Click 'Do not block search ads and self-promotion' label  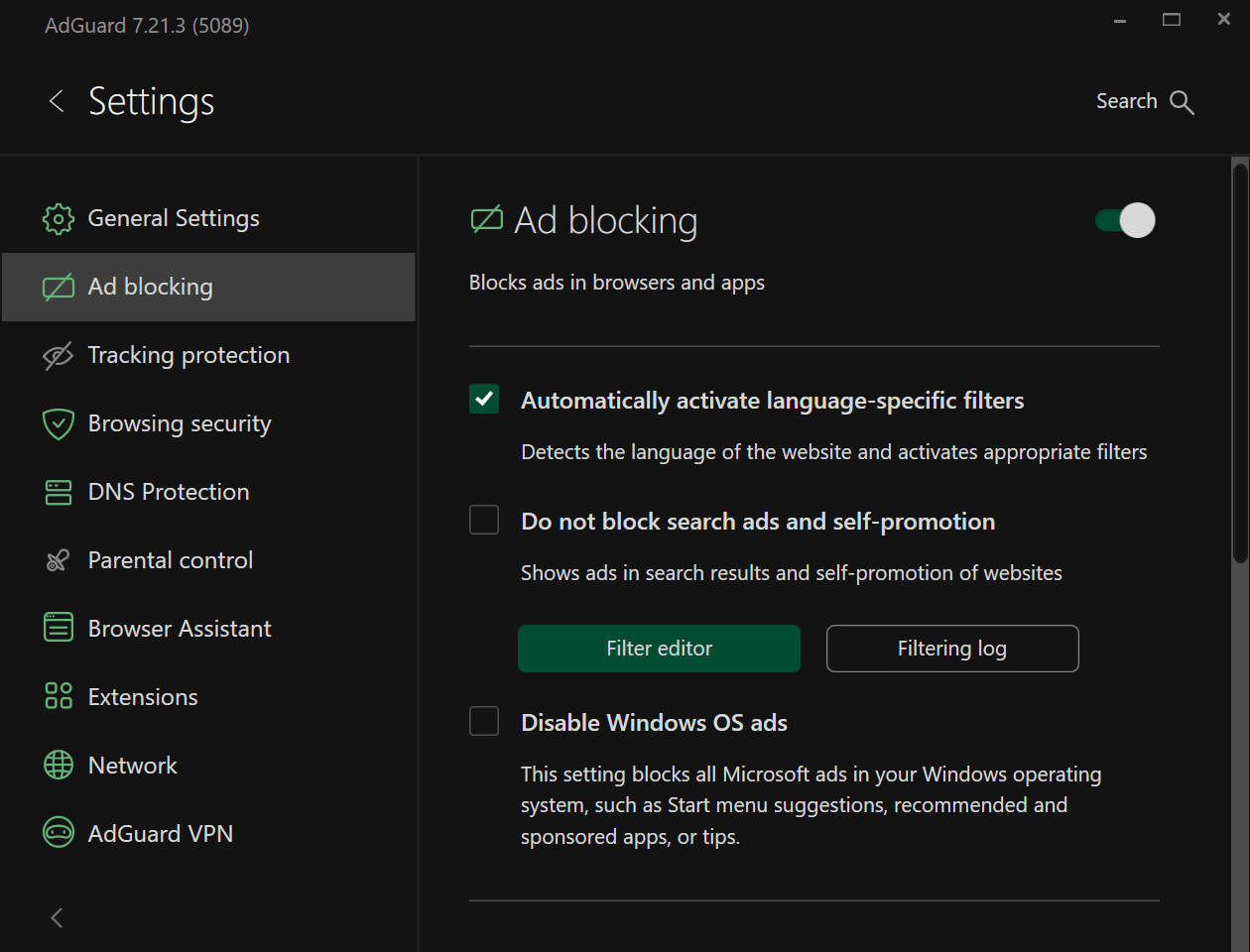coord(758,522)
